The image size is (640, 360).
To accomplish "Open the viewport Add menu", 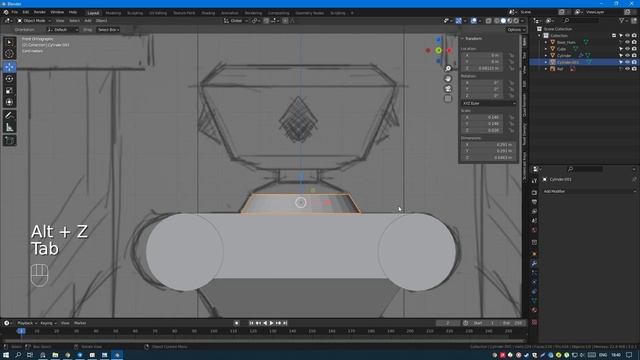I will (88, 21).
